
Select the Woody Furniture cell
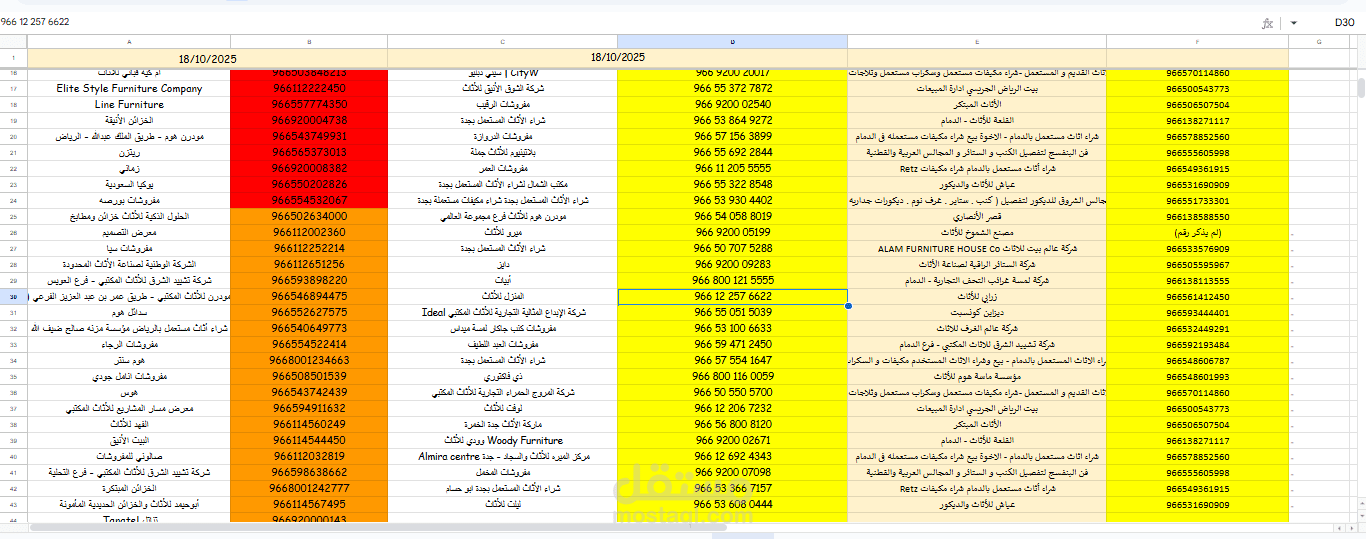point(503,441)
